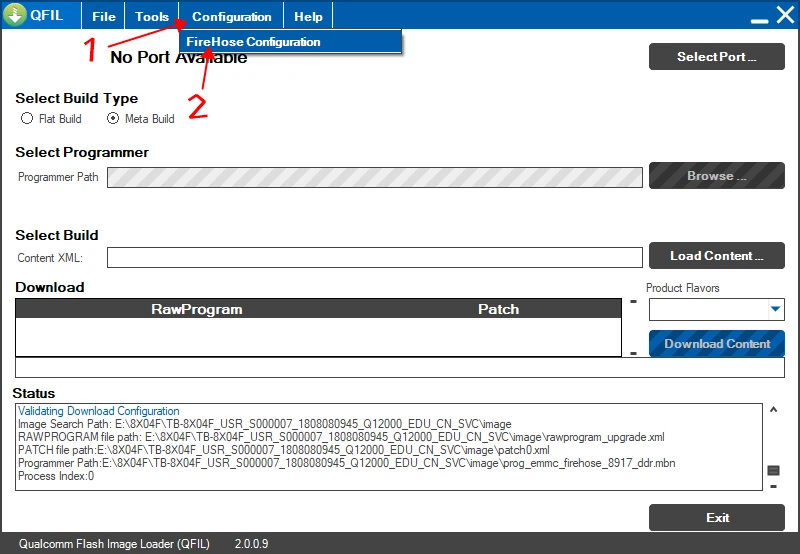Choose FireHose Configuration menu entry

click(254, 42)
